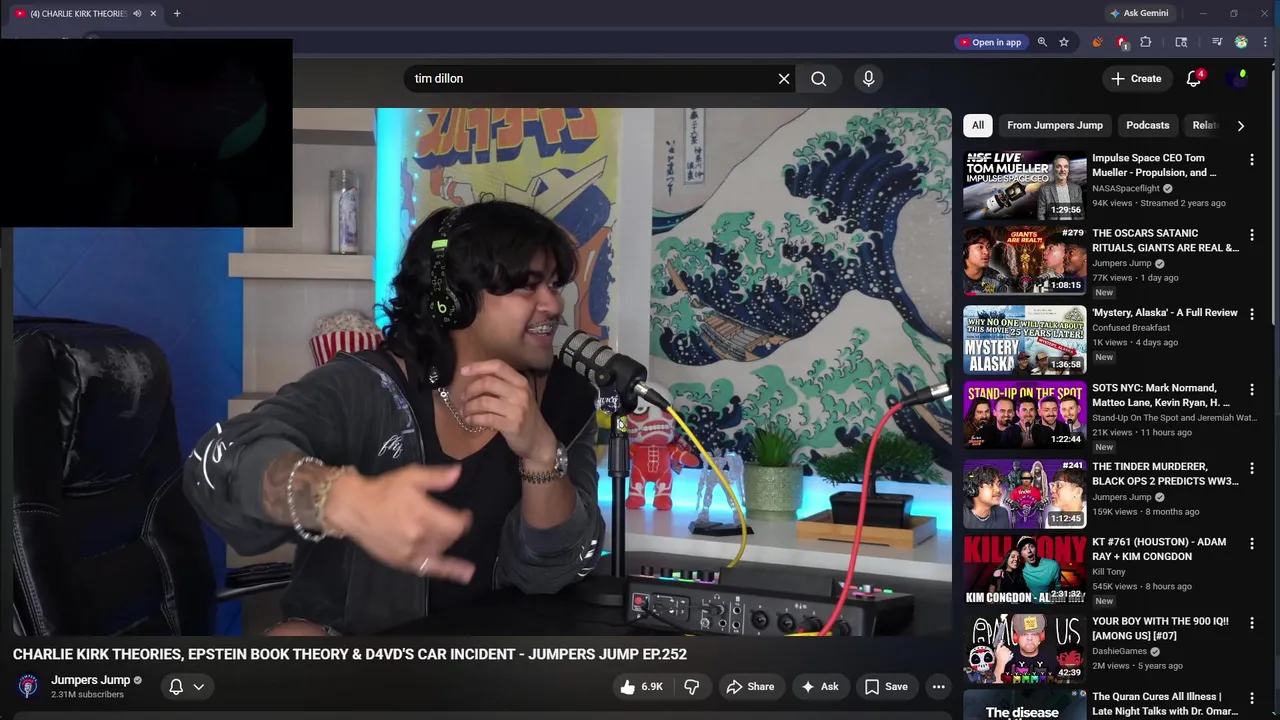Select the partially shown Related chip
This screenshot has width=1280, height=720.
pyautogui.click(x=1204, y=125)
